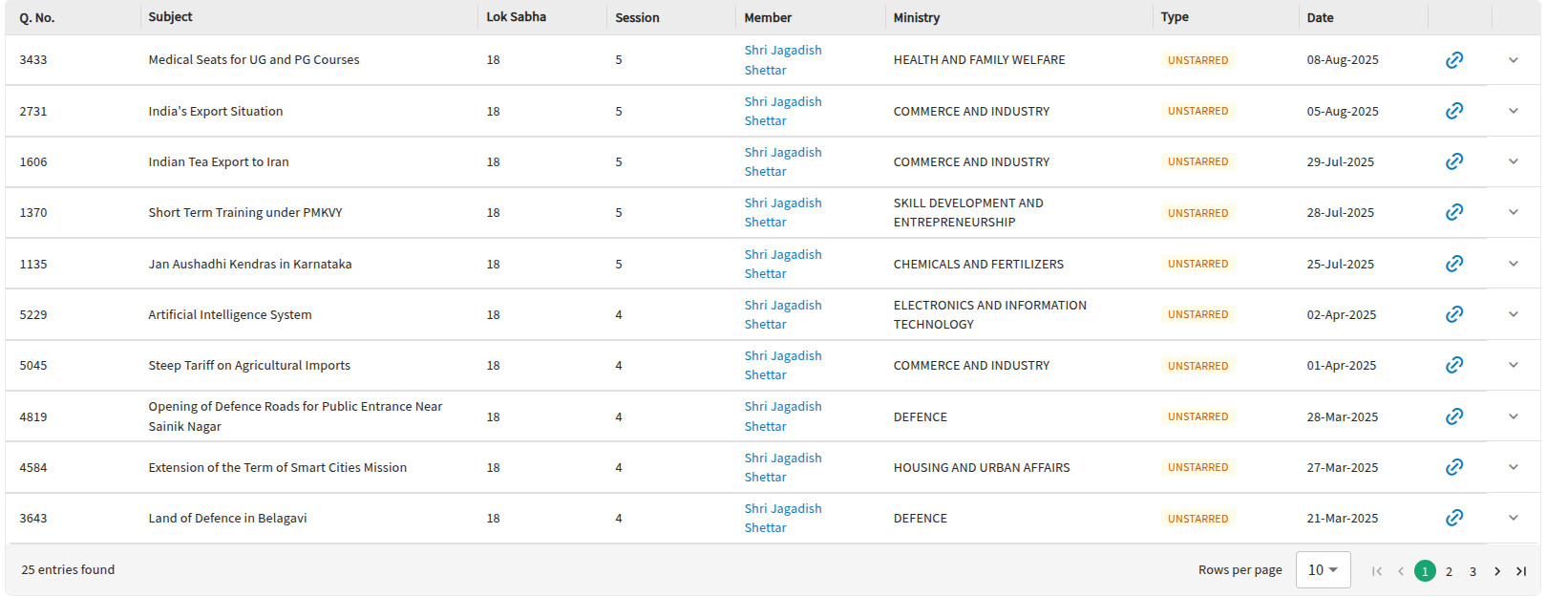Click 'ELECTRONICS AND INFORMATION TECHNOLOGY' ministry cell
The width and height of the screenshot is (1568, 597).
click(x=989, y=314)
